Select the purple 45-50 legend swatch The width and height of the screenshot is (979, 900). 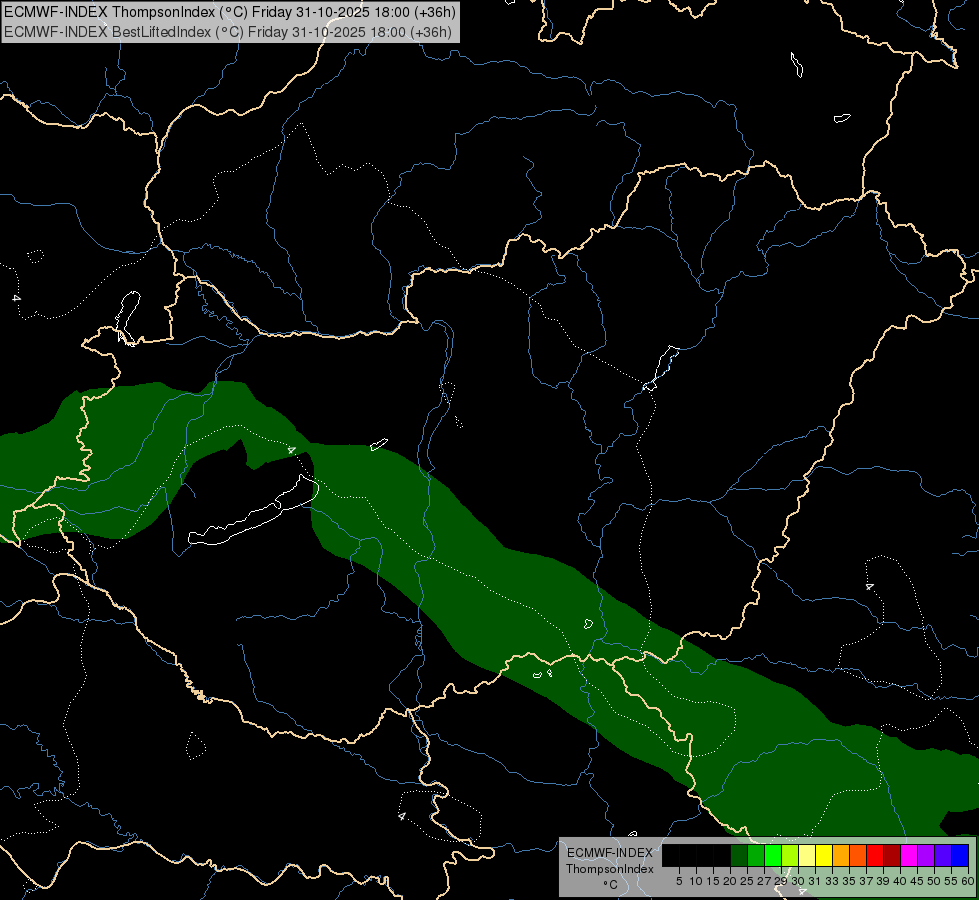pos(926,855)
